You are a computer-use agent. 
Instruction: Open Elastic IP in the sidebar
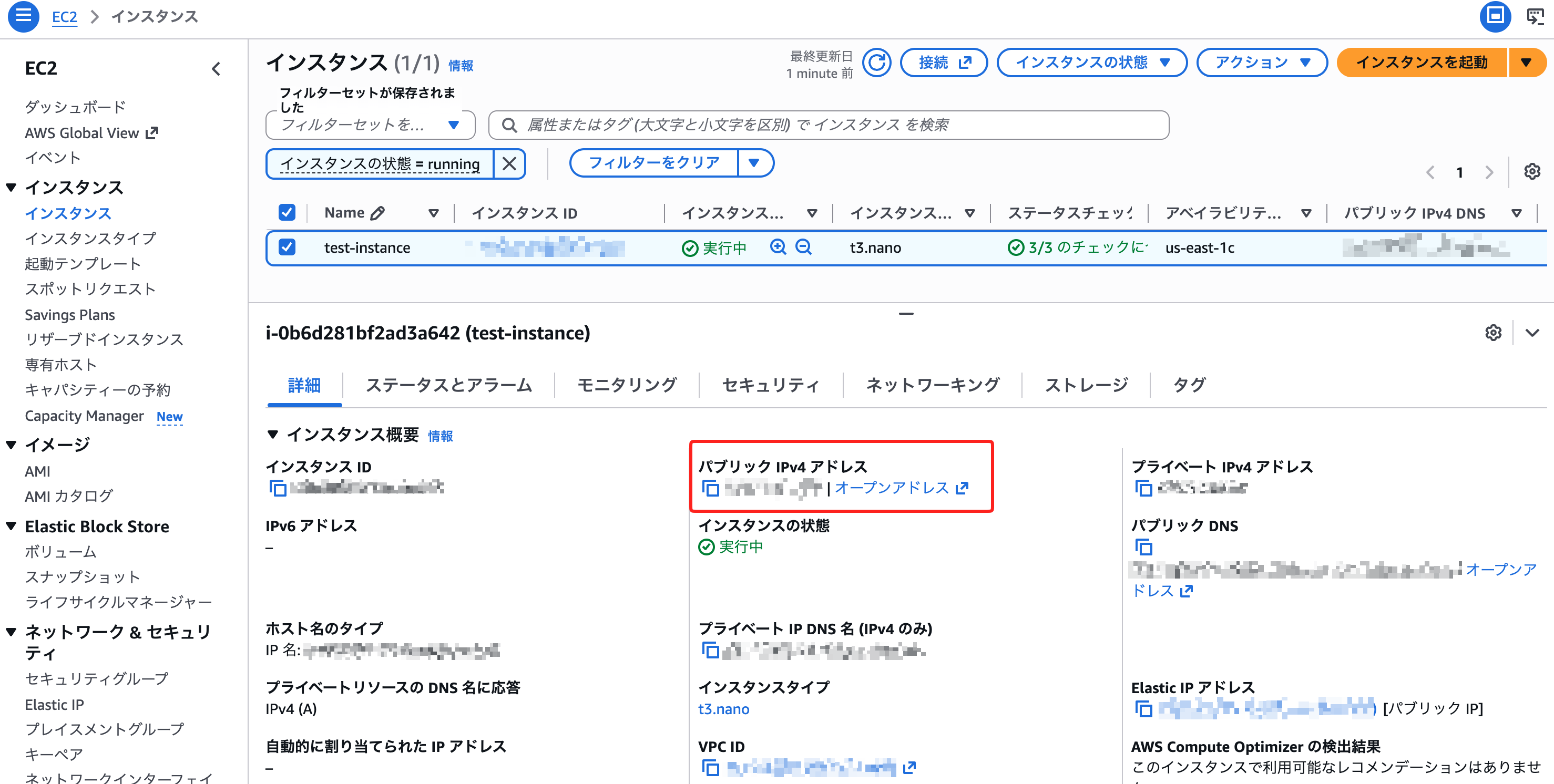coord(54,705)
